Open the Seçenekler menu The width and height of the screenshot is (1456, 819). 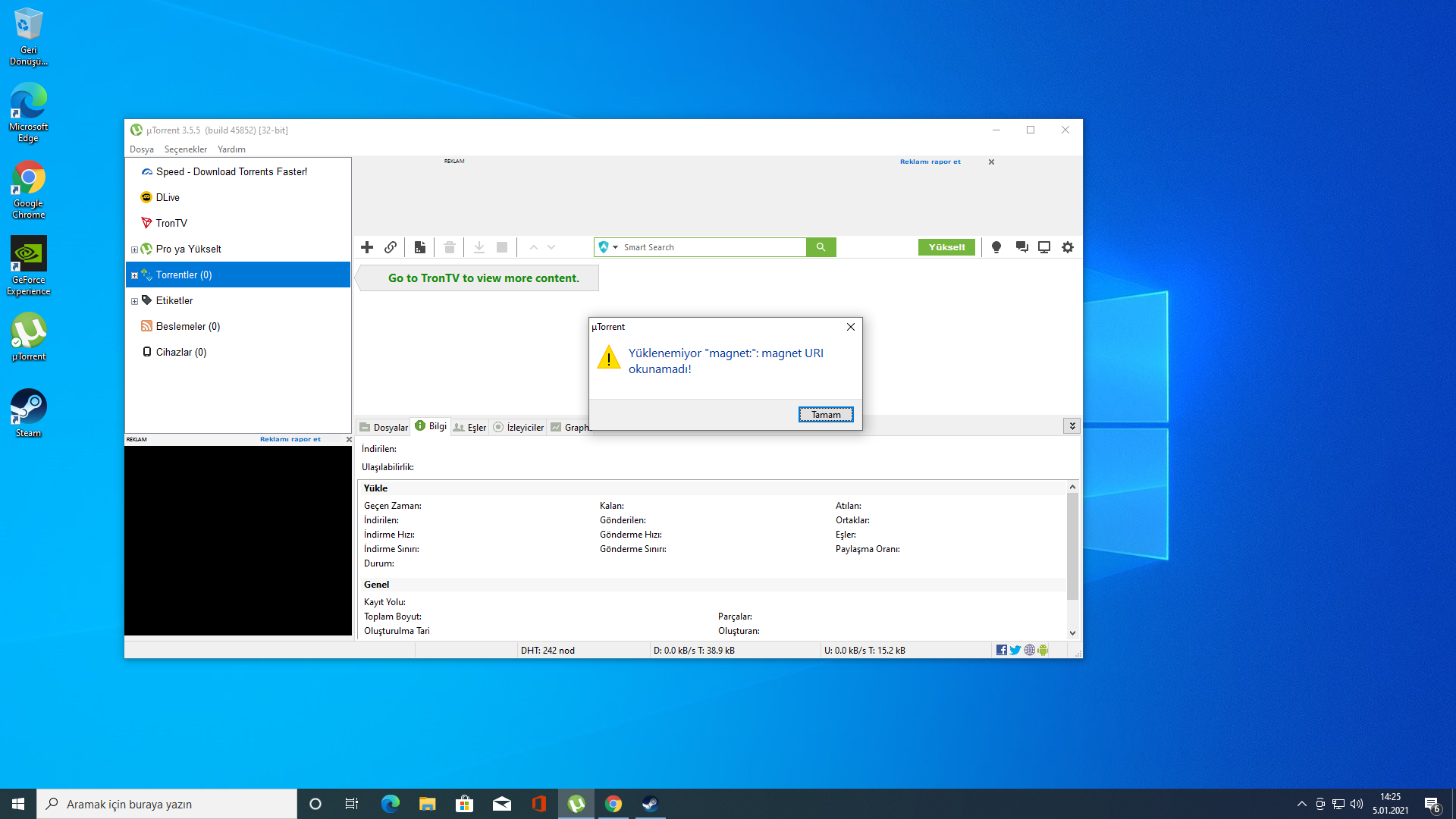coord(185,149)
